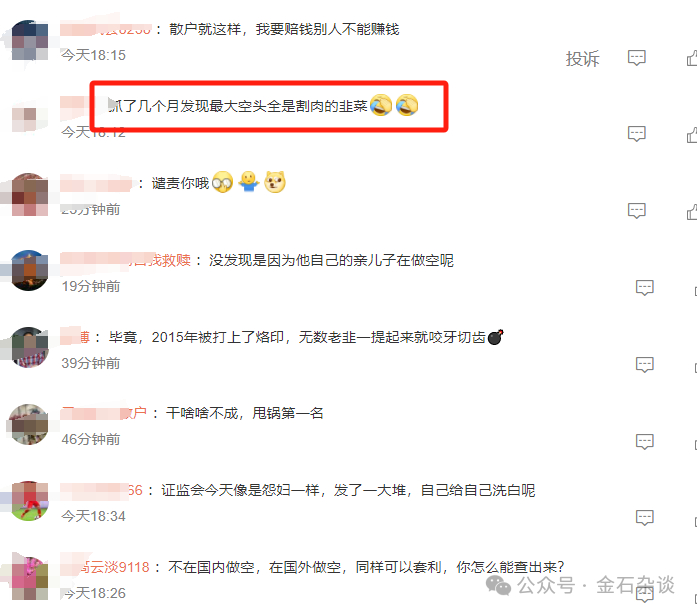This screenshot has width=697, height=613.
Task: Like the 谴责你哦 comment
Action: (x=692, y=212)
